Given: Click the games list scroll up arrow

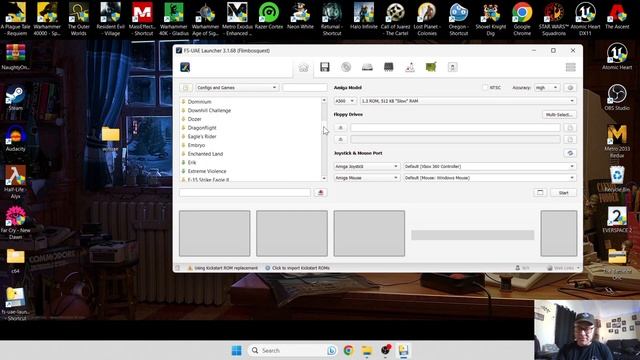Looking at the screenshot, I should point(324,100).
